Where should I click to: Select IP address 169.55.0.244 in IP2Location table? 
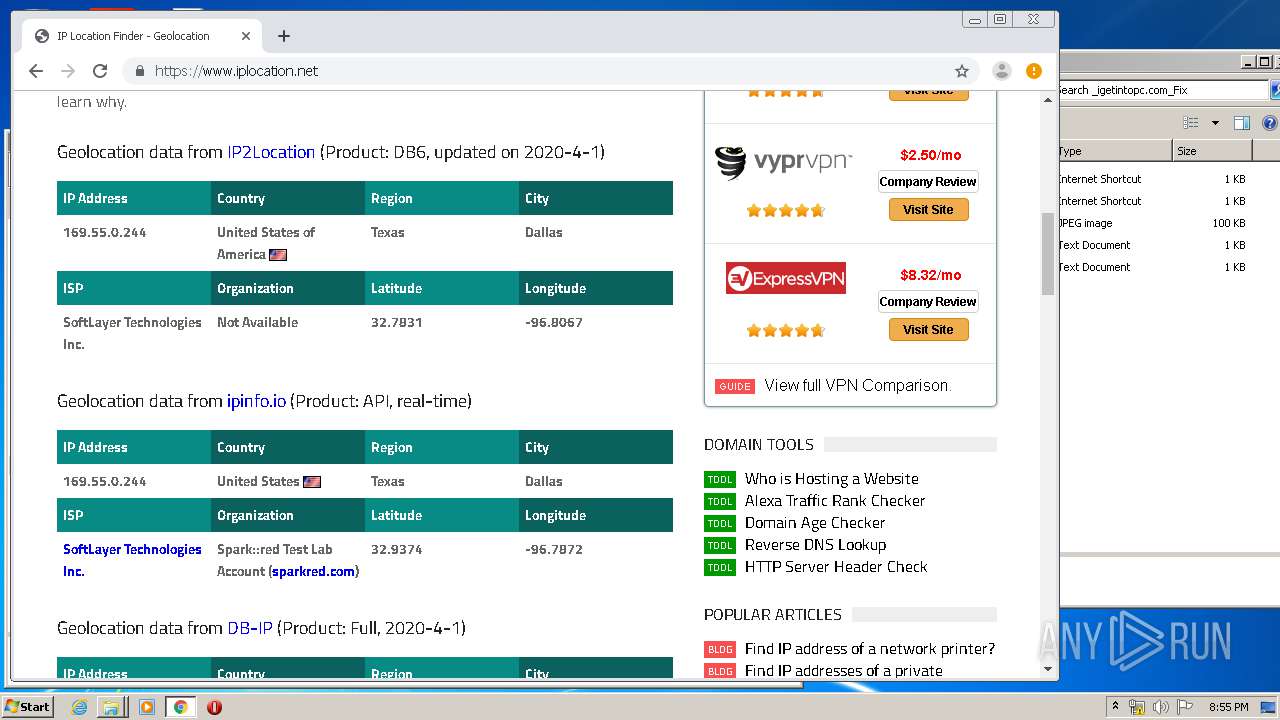[x=105, y=232]
